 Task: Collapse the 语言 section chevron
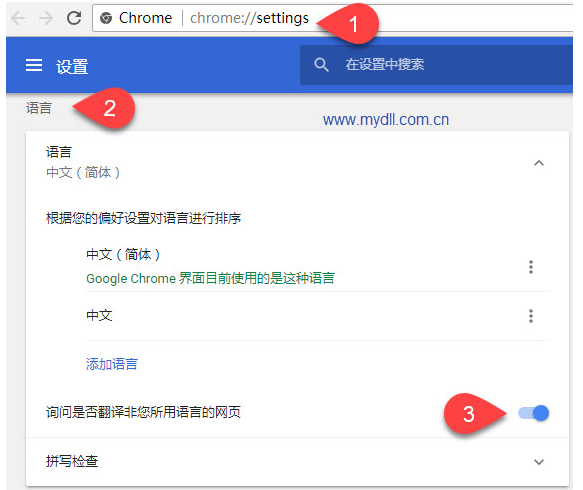click(x=539, y=163)
